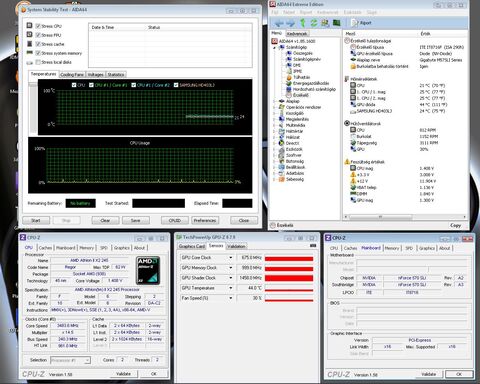Switch to the Cooling Fans tab

click(72, 74)
